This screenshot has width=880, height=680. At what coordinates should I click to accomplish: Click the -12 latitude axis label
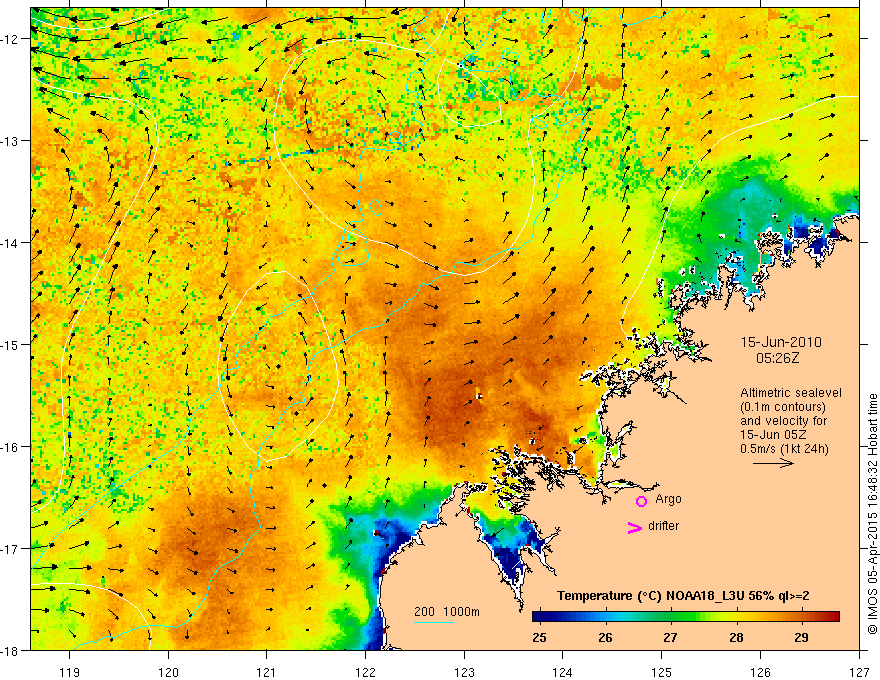[x=10, y=39]
